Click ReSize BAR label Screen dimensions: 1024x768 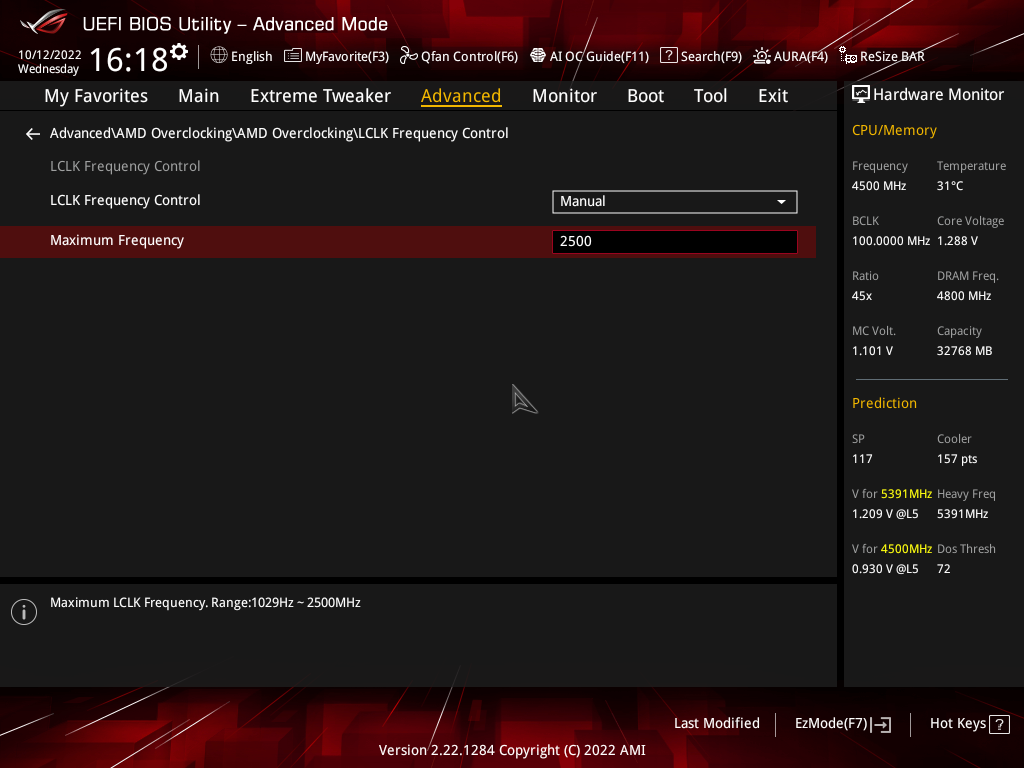(892, 57)
